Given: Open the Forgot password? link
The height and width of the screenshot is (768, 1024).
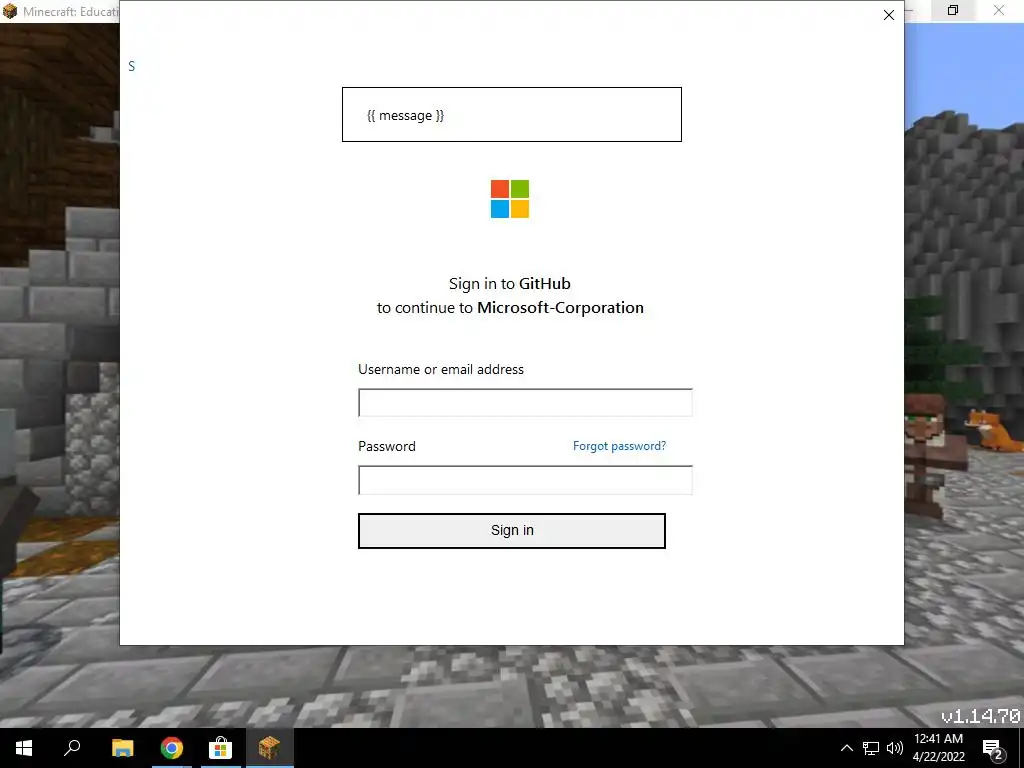Looking at the screenshot, I should click(619, 445).
